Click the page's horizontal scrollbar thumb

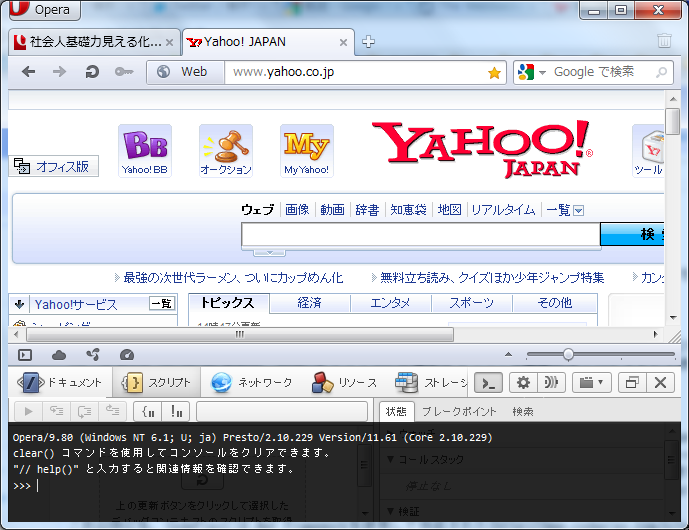tap(240, 334)
